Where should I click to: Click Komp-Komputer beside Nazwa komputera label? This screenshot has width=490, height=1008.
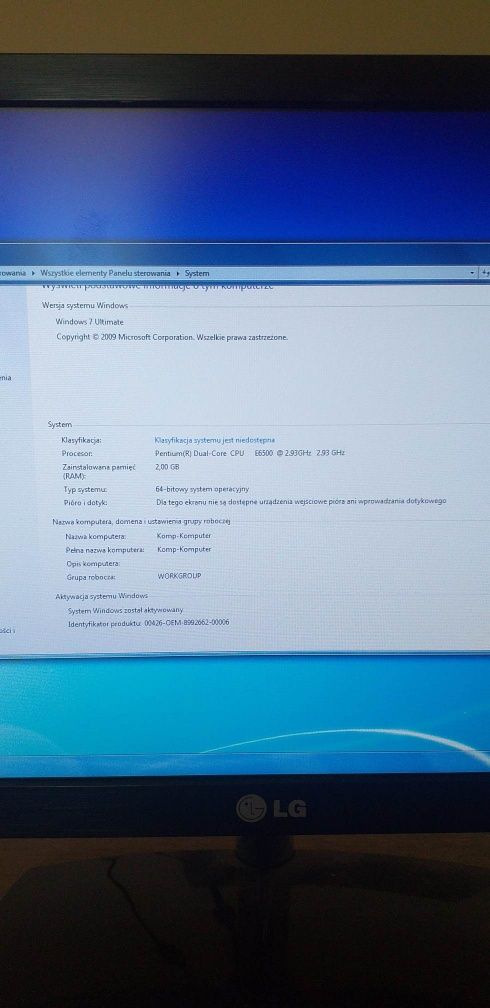coord(184,536)
